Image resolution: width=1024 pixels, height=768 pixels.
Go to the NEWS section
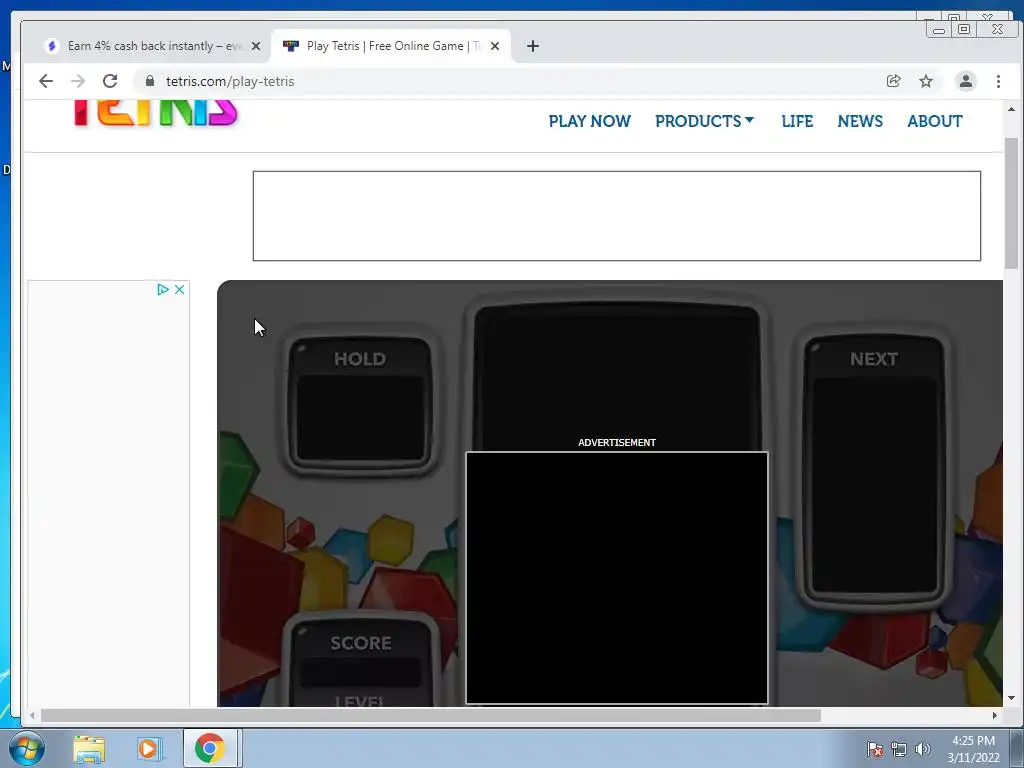[x=859, y=121]
